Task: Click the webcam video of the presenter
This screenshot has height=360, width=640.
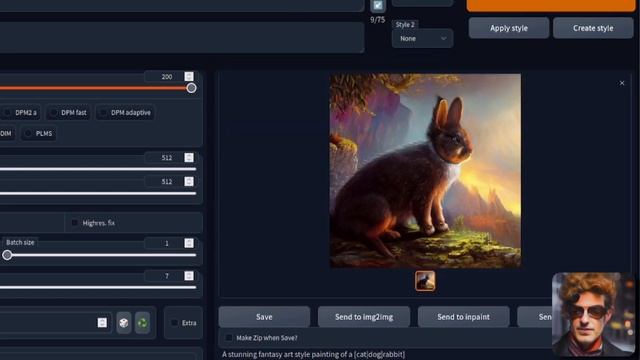Action: click(x=593, y=314)
